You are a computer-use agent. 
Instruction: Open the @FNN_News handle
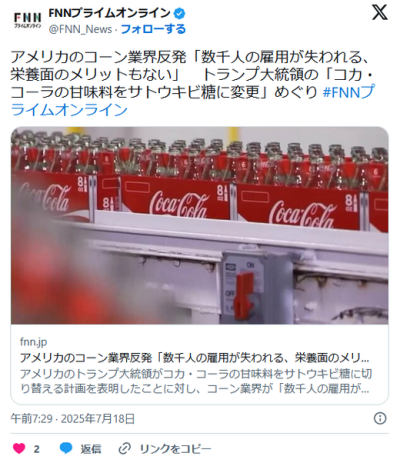click(80, 29)
